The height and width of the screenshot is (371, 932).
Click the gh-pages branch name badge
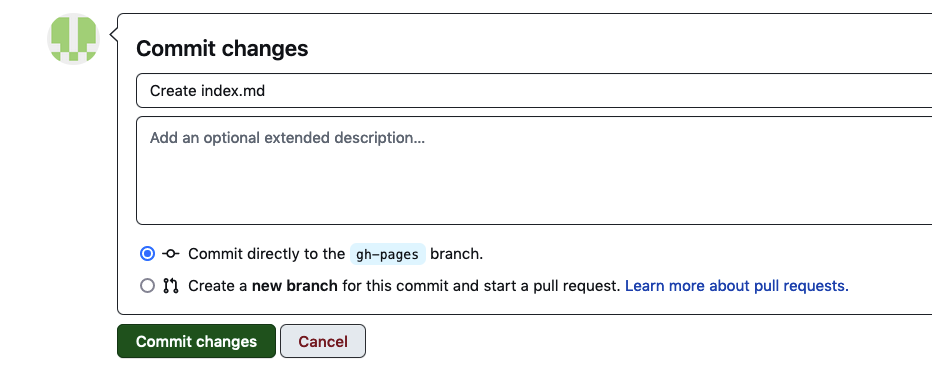388,254
